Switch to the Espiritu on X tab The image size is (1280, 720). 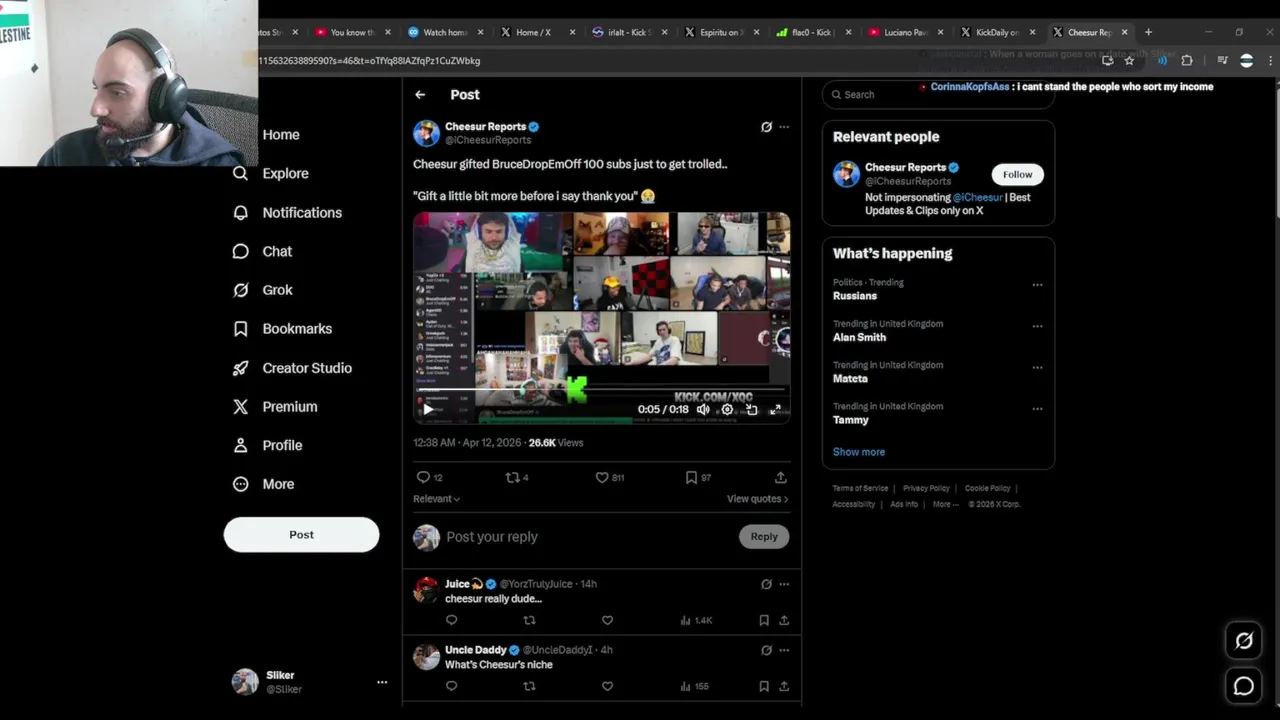(722, 32)
